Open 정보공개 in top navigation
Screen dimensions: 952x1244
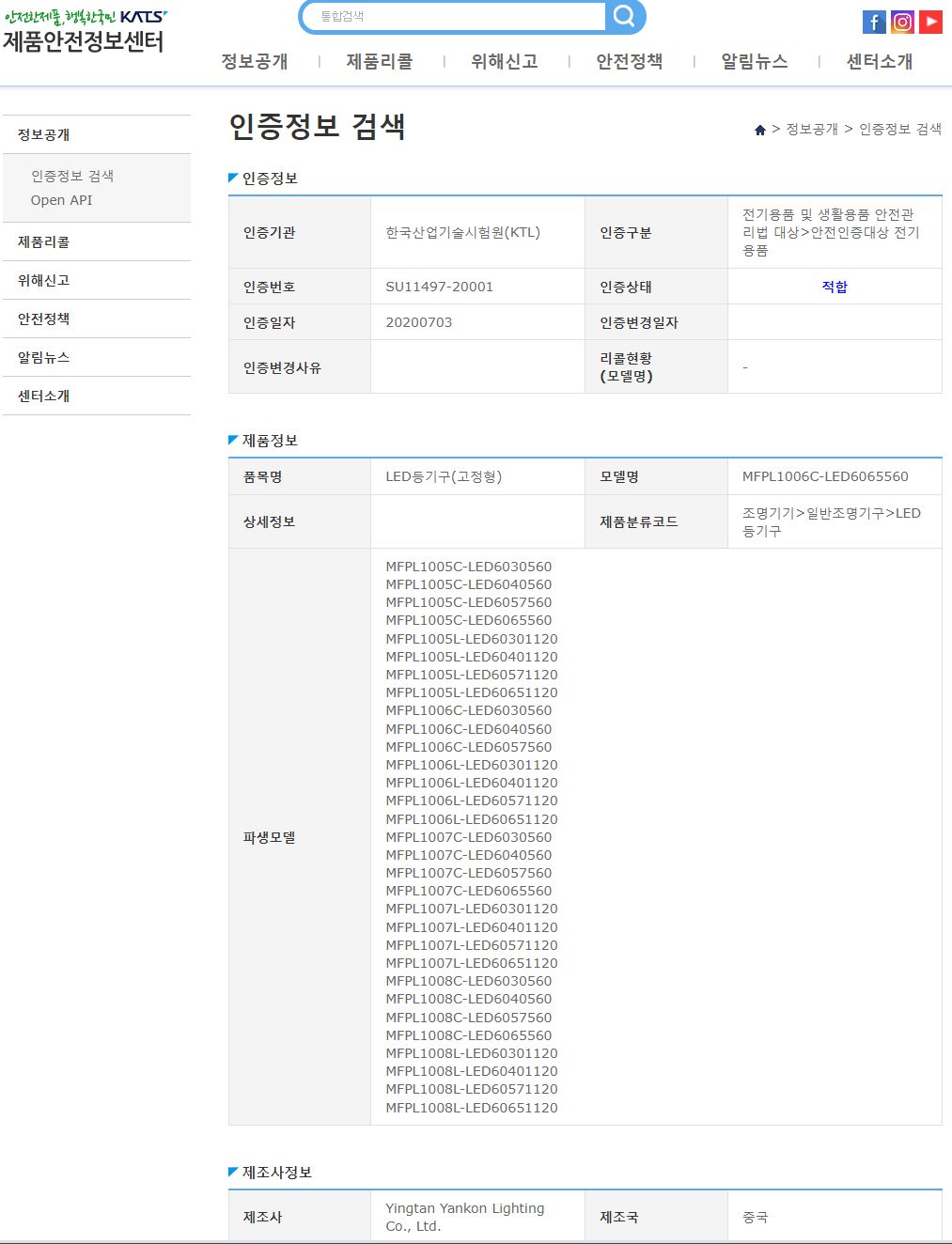(x=255, y=61)
